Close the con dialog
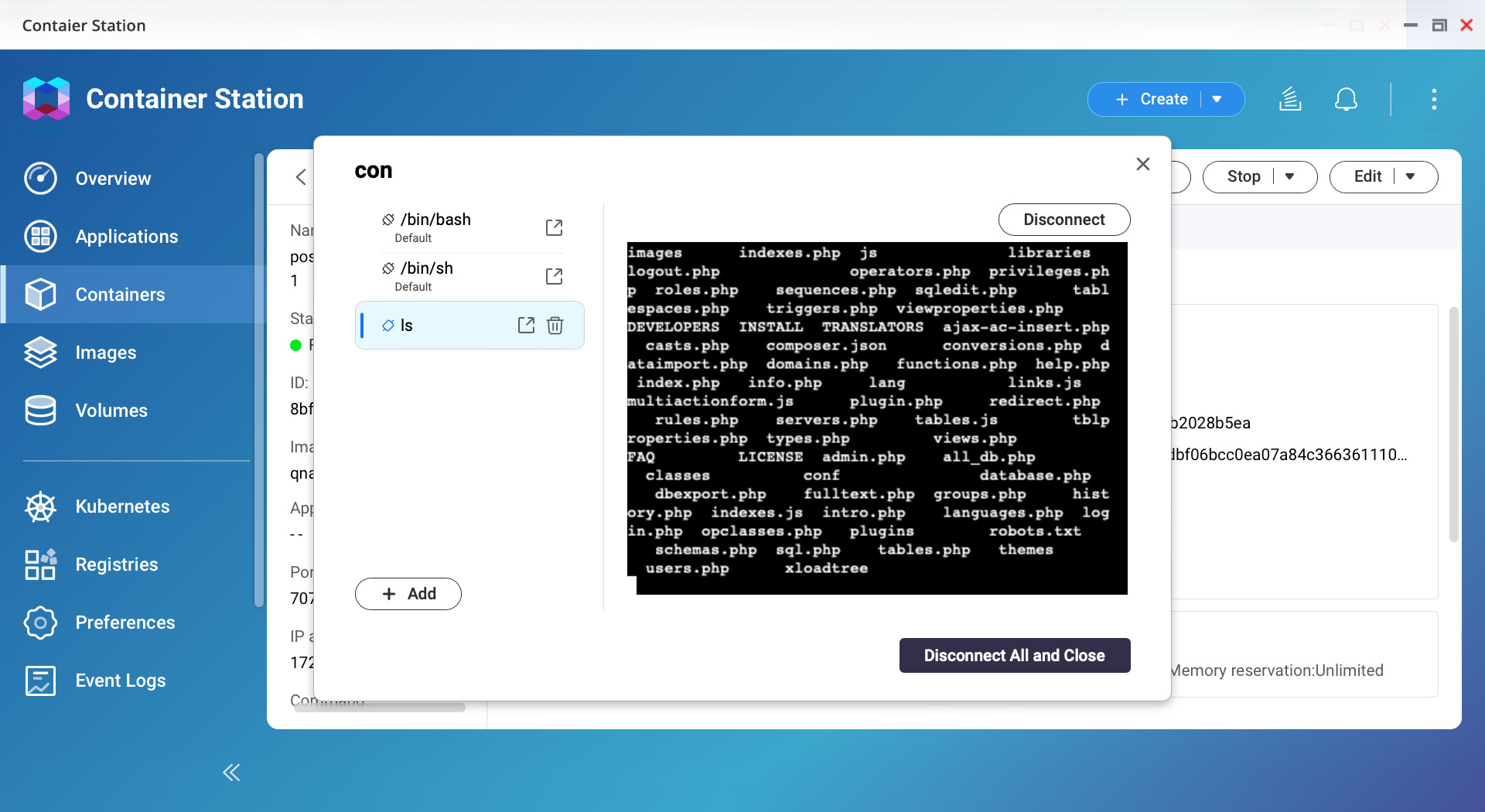 1143,164
